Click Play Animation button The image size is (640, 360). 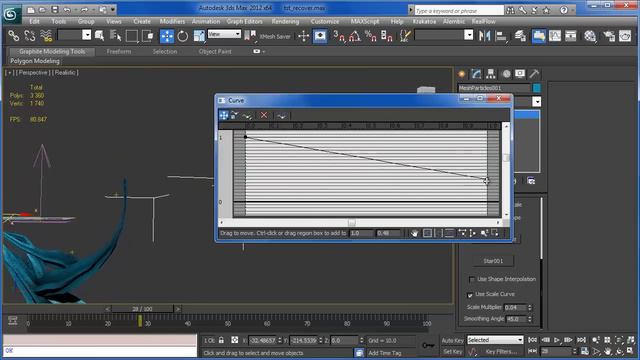pos(557,340)
